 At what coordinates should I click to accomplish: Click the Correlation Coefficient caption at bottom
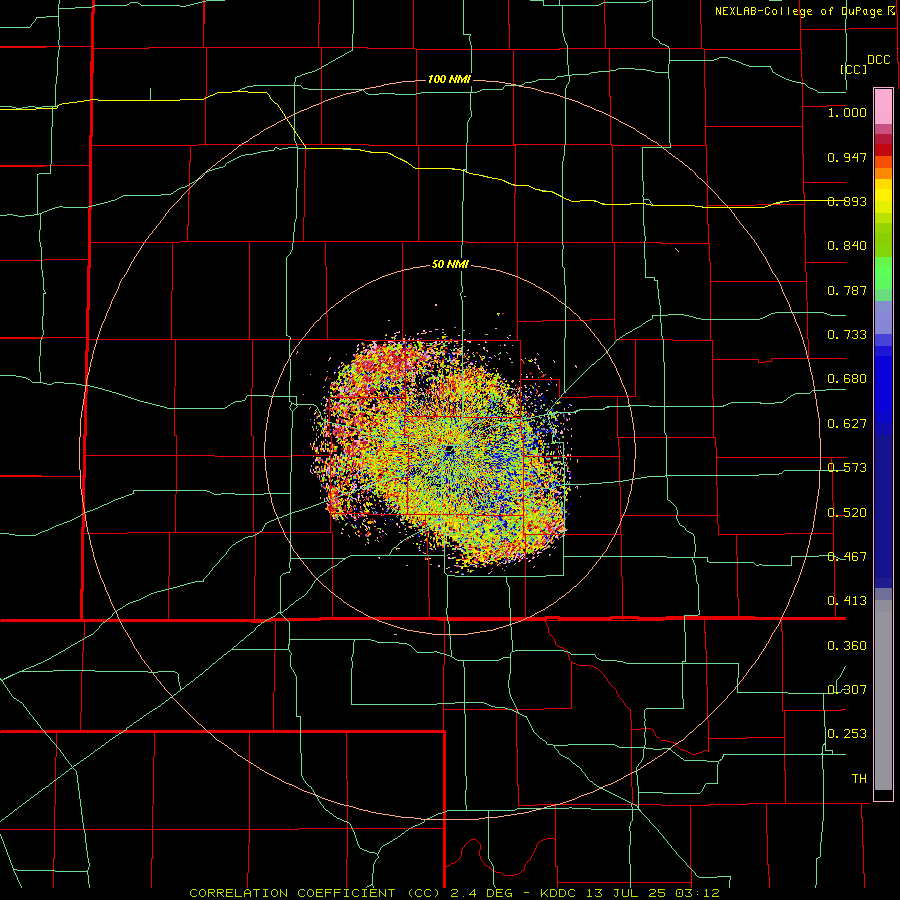click(454, 893)
